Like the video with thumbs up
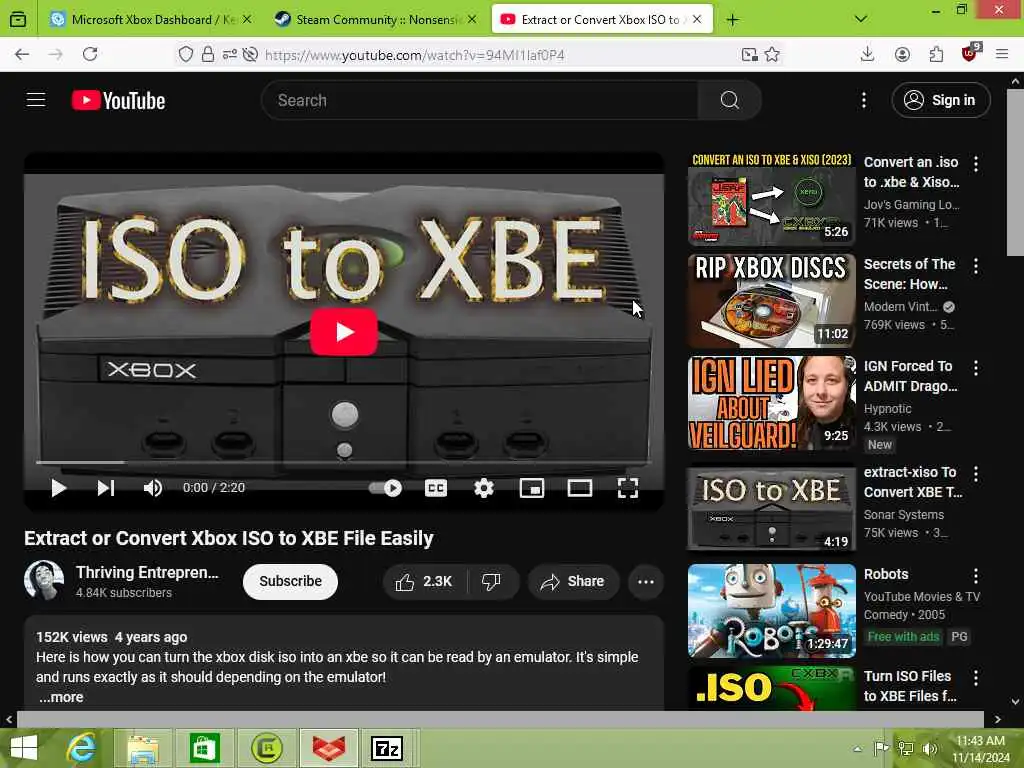1024x768 pixels. point(424,581)
